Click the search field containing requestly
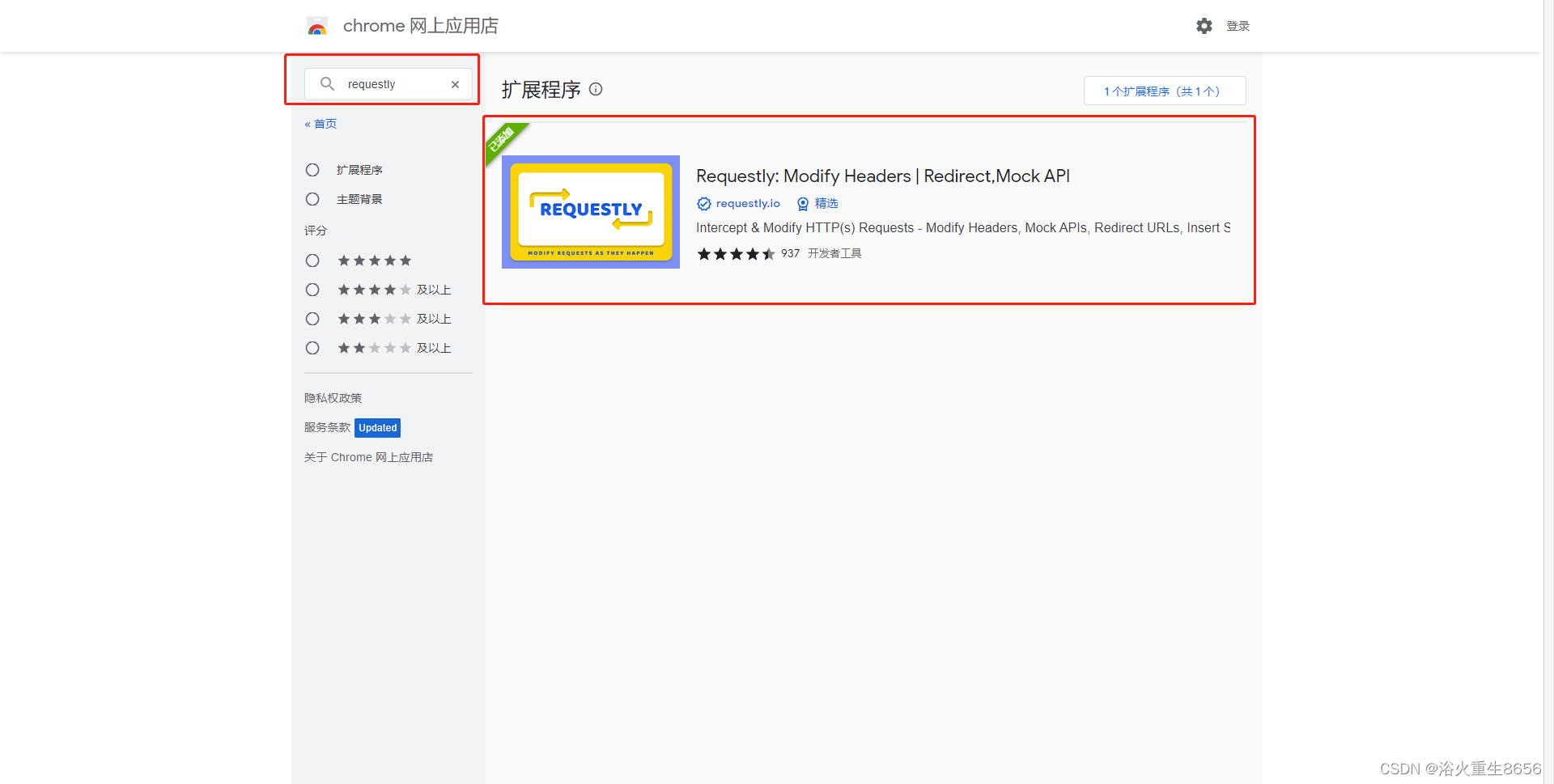The height and width of the screenshot is (784, 1554). [388, 84]
